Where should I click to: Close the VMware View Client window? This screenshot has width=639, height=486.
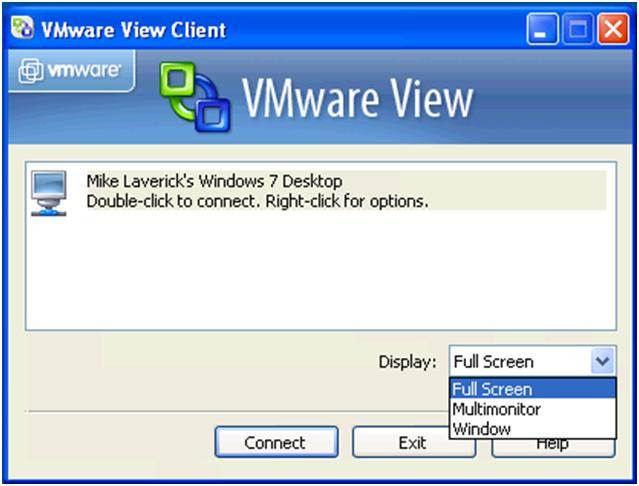click(613, 29)
